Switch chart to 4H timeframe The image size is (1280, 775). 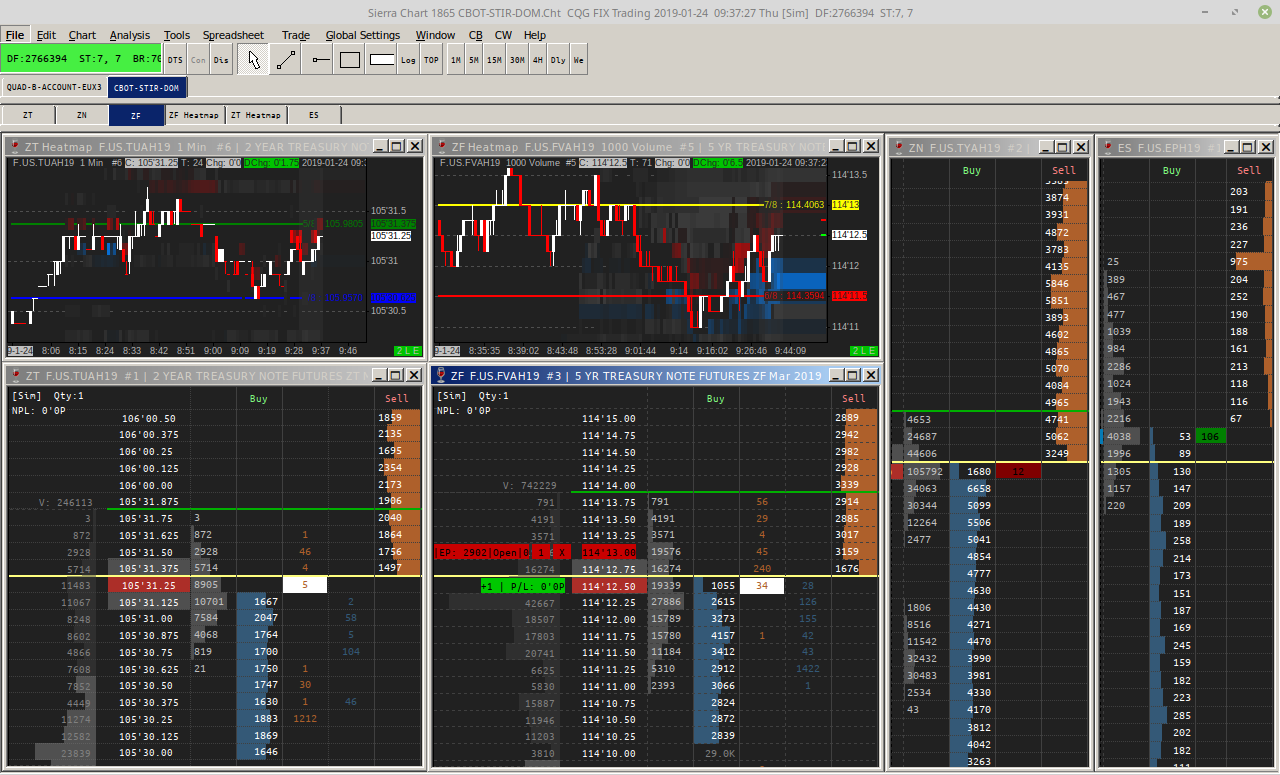click(x=538, y=60)
